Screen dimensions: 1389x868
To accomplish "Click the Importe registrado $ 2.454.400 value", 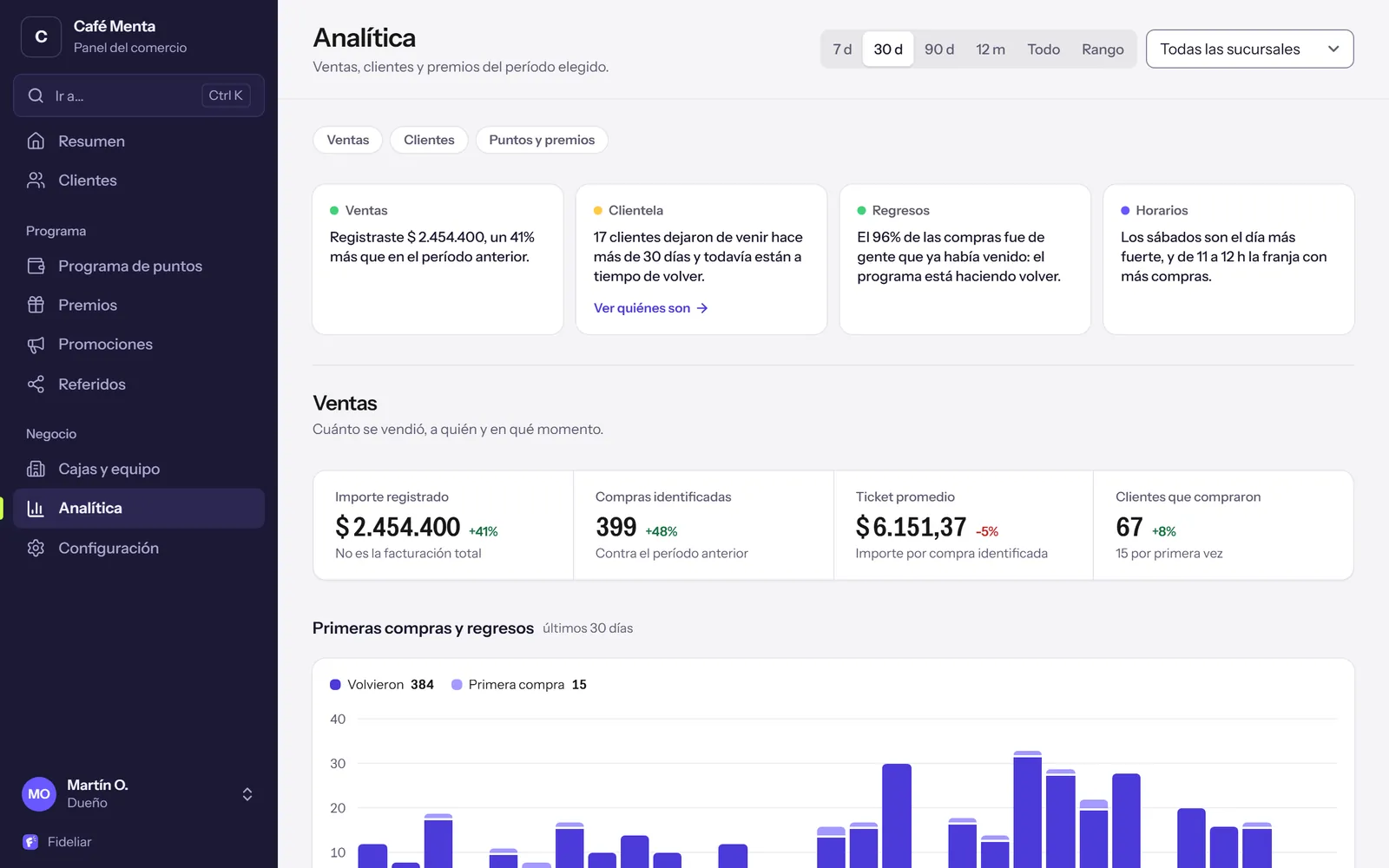I will tap(398, 527).
